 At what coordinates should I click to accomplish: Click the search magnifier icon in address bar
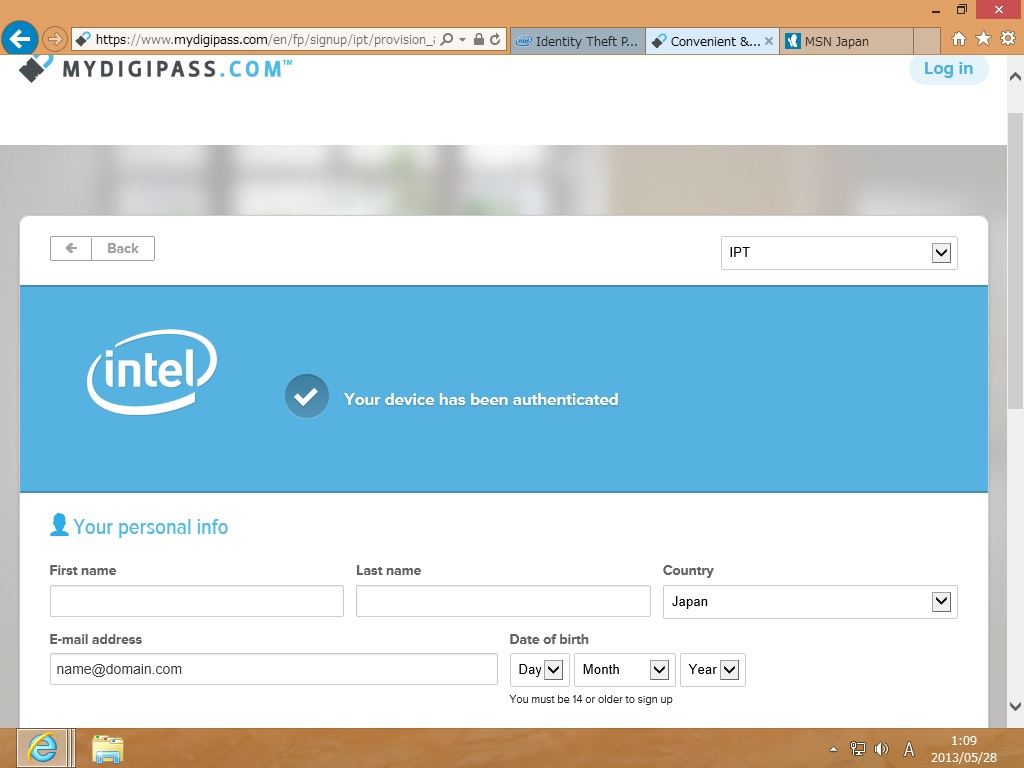tap(447, 39)
